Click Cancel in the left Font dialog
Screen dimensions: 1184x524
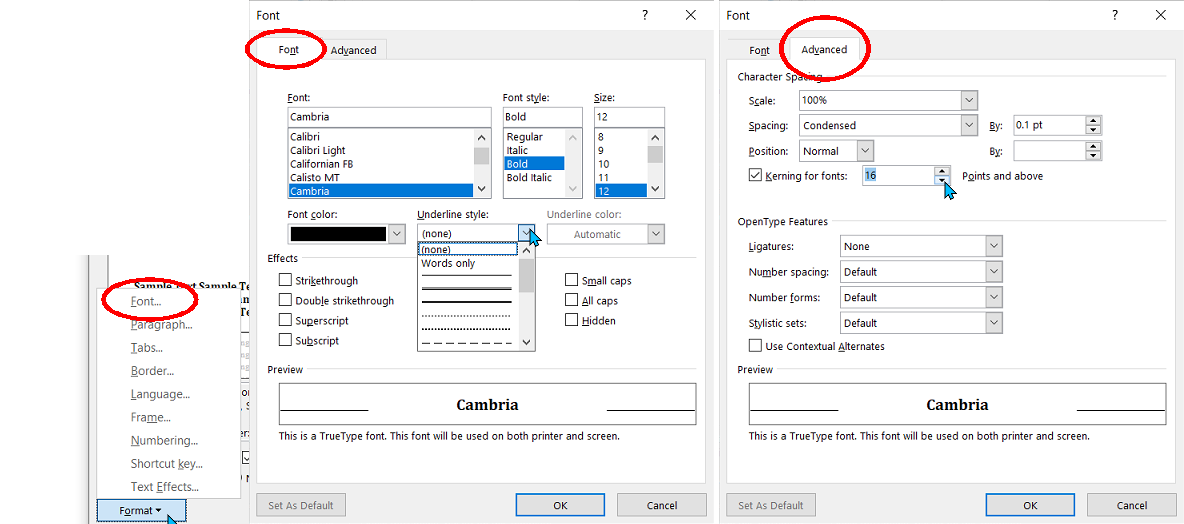click(661, 505)
